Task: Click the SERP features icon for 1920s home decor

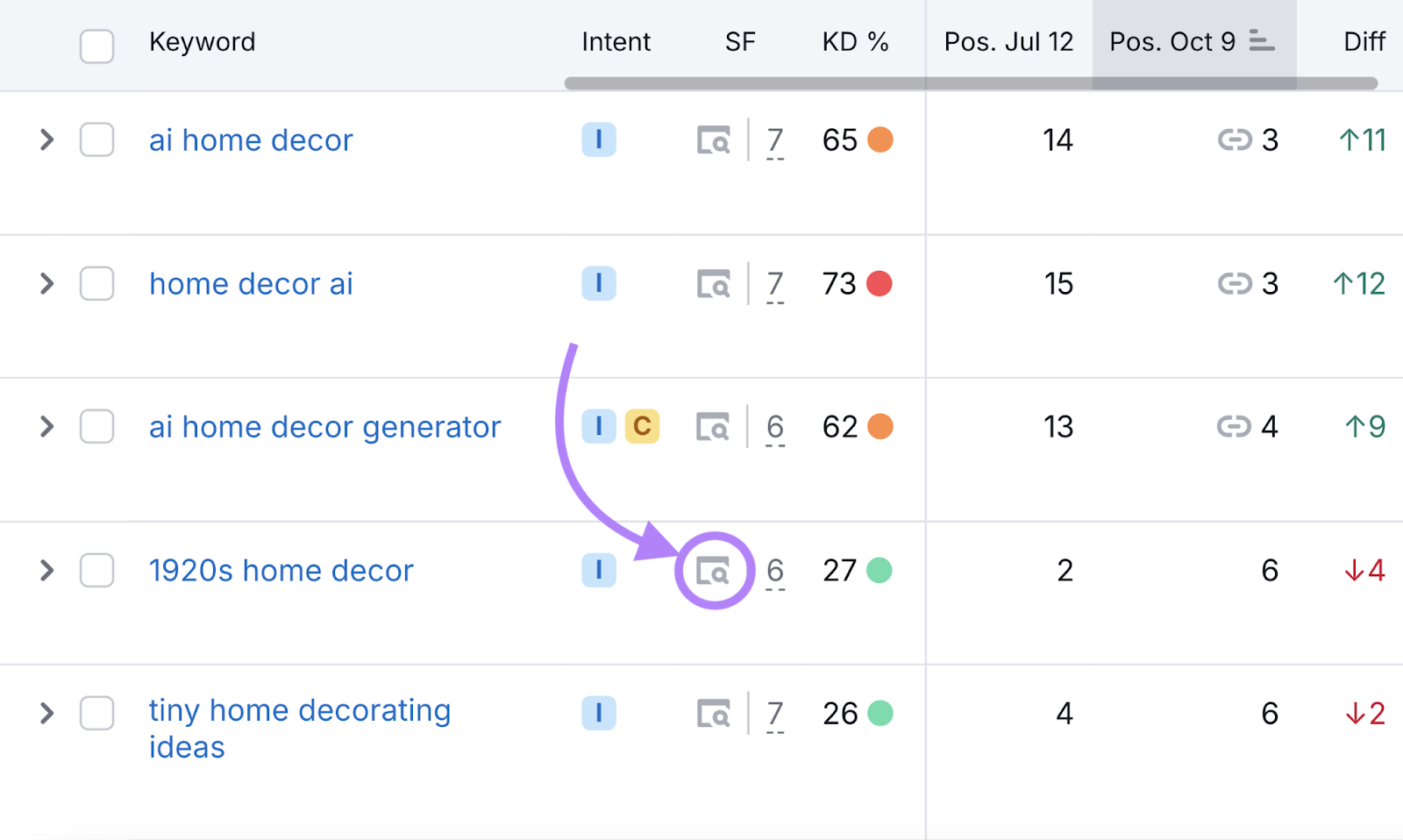Action: click(715, 570)
